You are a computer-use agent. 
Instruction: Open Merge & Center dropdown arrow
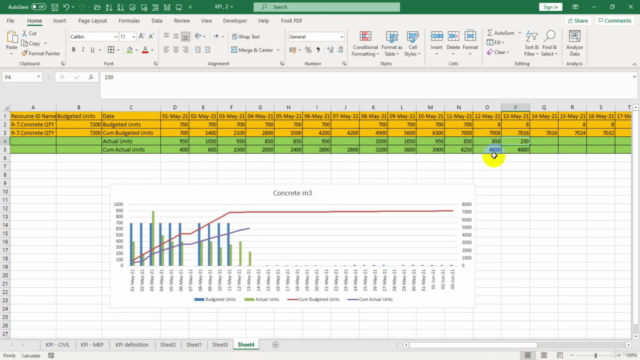(278, 50)
